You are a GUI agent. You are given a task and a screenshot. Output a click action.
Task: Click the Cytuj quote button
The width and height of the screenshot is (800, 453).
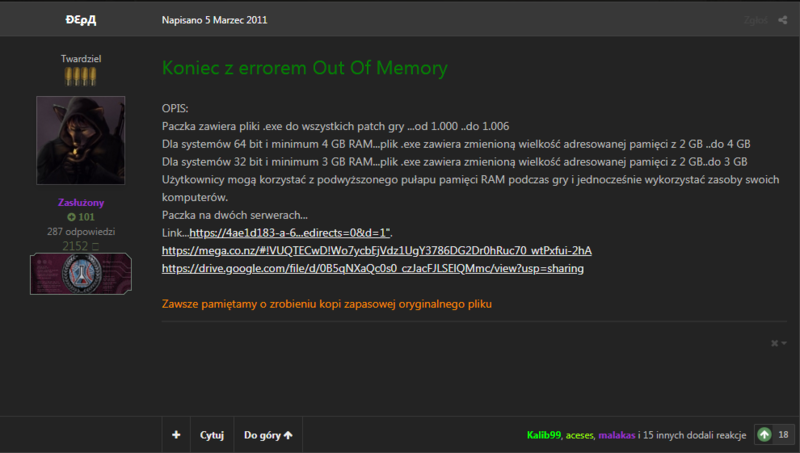click(211, 435)
